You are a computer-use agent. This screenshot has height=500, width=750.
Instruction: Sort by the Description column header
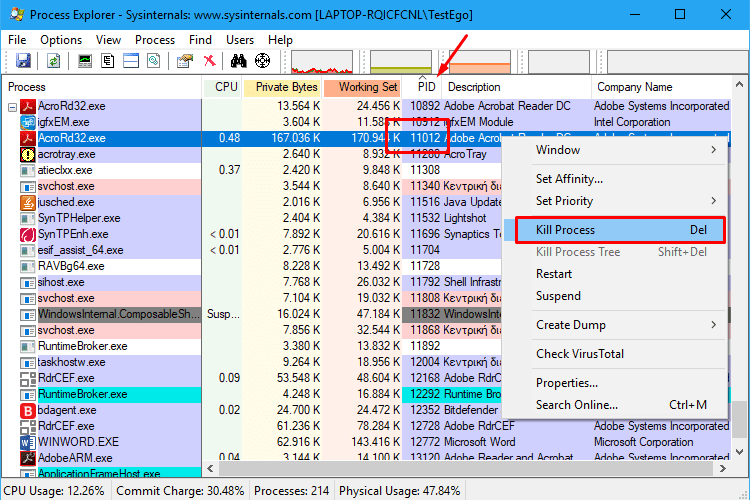(x=517, y=87)
